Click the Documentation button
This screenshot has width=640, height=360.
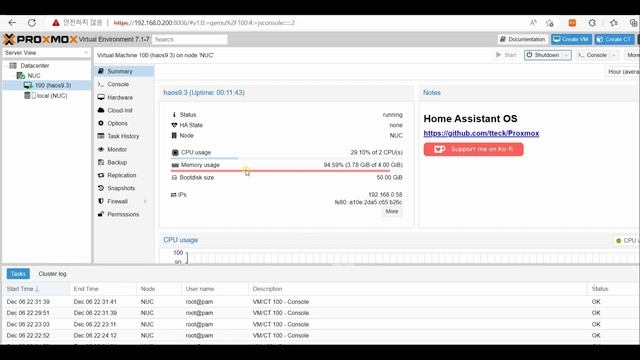(x=522, y=39)
